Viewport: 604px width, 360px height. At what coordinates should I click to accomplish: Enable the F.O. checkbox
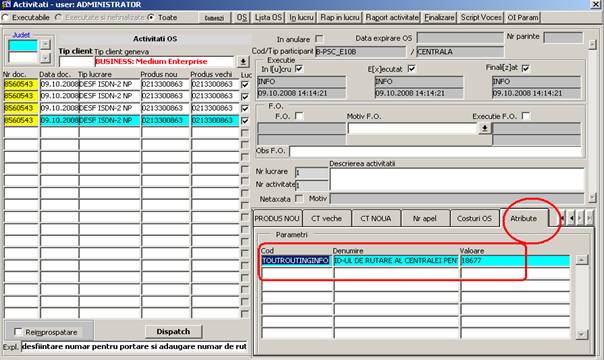click(x=299, y=116)
